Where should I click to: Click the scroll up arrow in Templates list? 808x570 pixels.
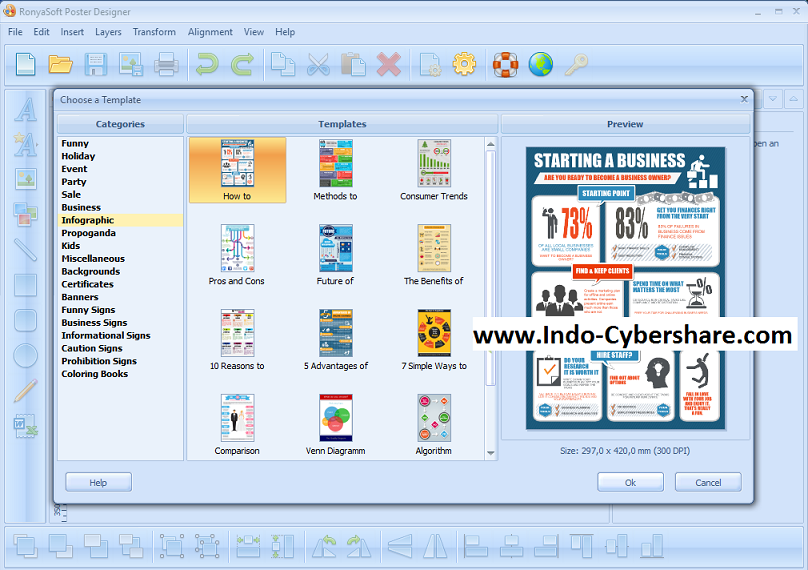491,144
